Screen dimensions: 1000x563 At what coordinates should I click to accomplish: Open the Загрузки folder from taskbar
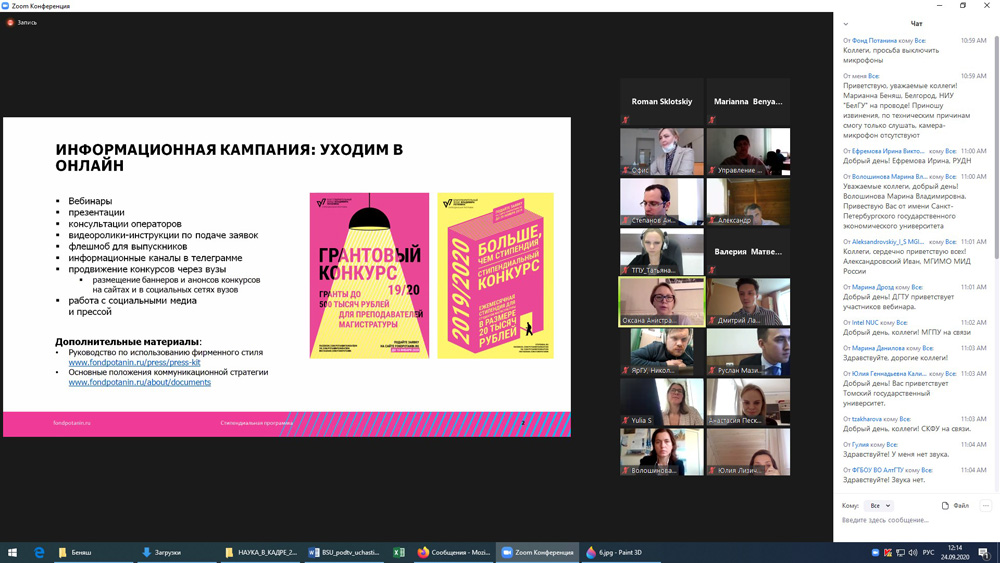(161, 552)
